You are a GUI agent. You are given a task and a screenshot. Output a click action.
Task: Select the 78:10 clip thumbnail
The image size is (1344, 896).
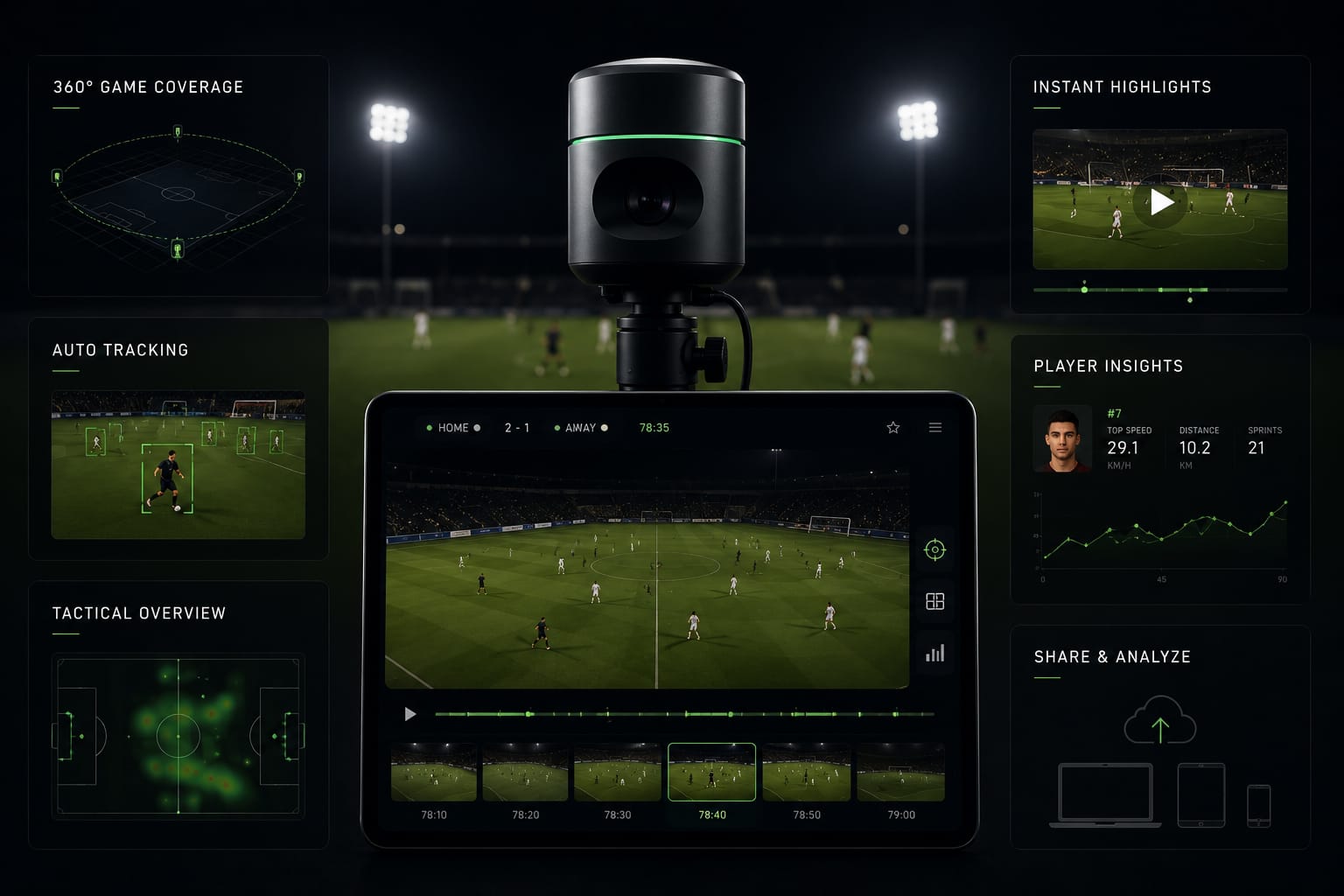[x=434, y=772]
